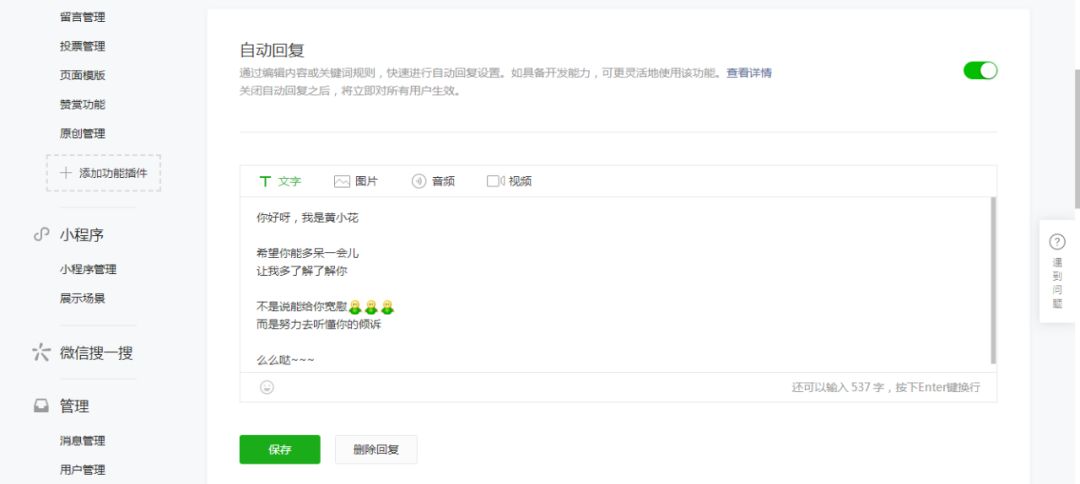Click 添加功能插件 add plugin button
The height and width of the screenshot is (484, 1080).
pyautogui.click(x=103, y=173)
